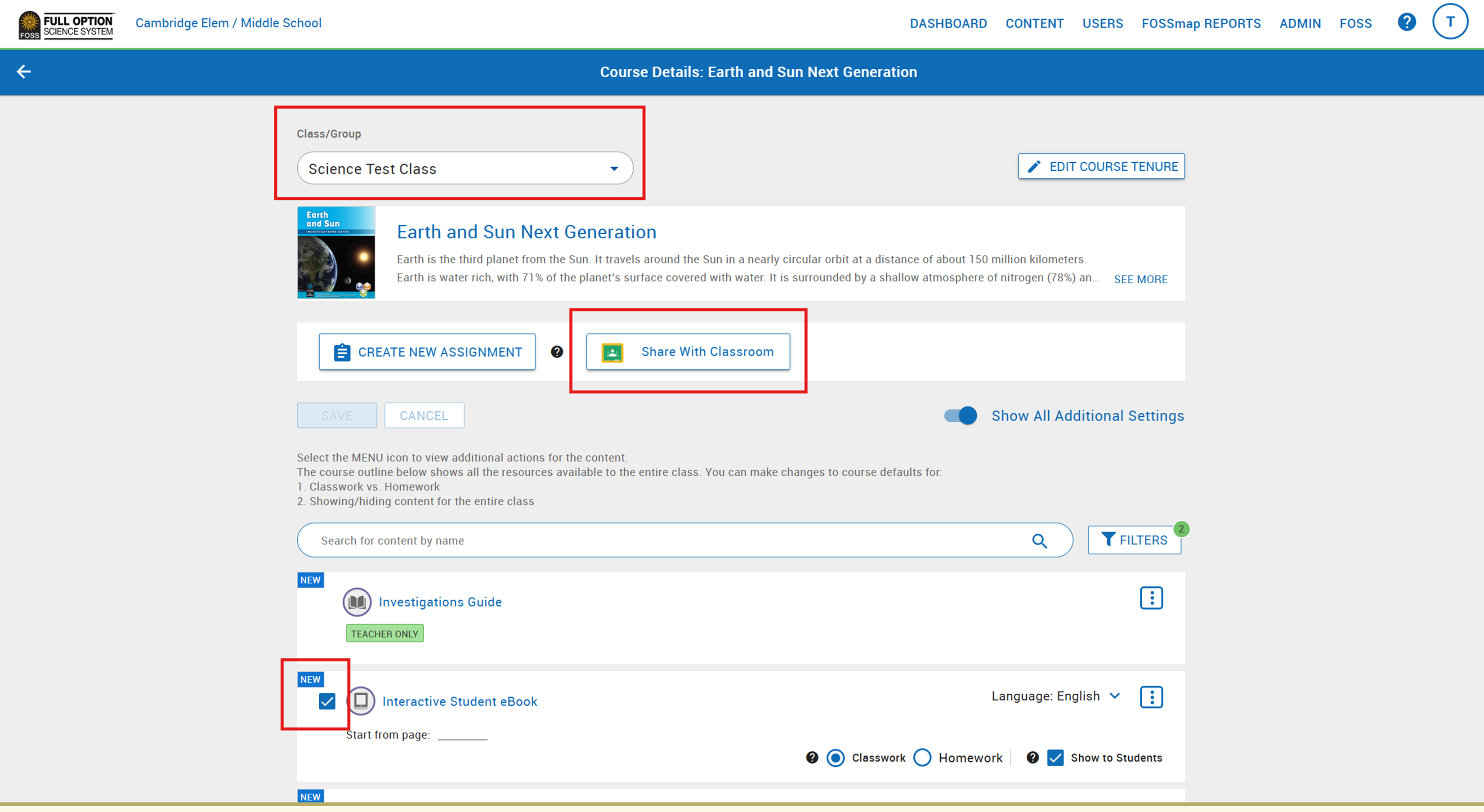Open the FILTERS button

coord(1134,540)
